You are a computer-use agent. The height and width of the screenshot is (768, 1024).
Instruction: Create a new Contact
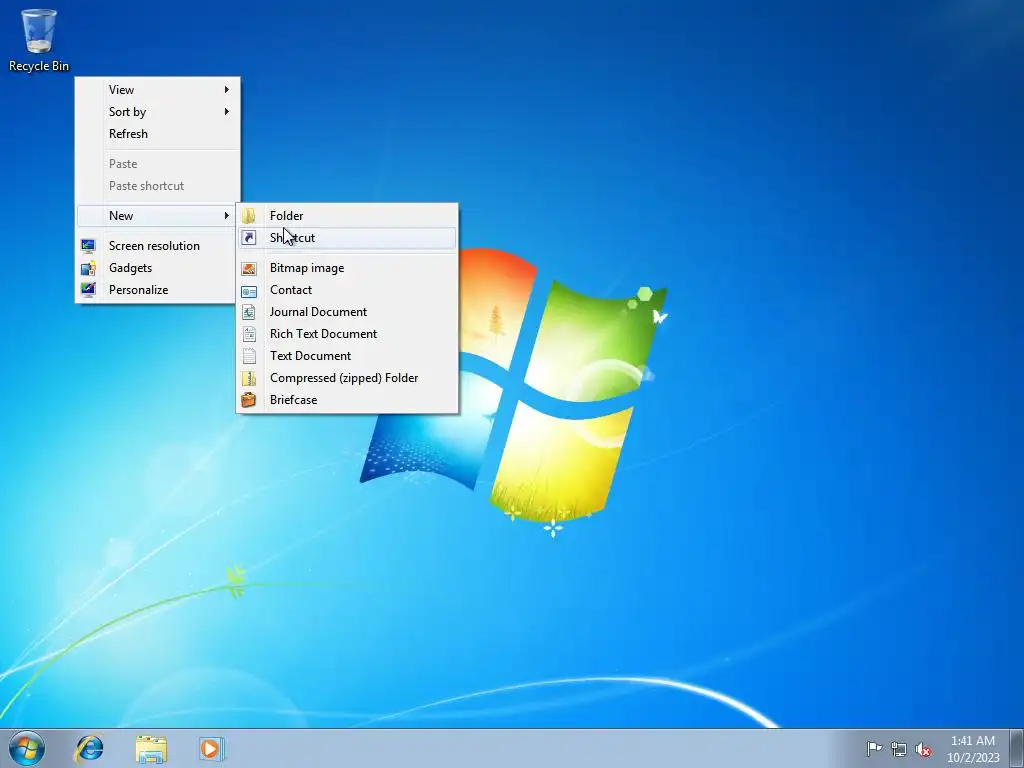pyautogui.click(x=347, y=290)
